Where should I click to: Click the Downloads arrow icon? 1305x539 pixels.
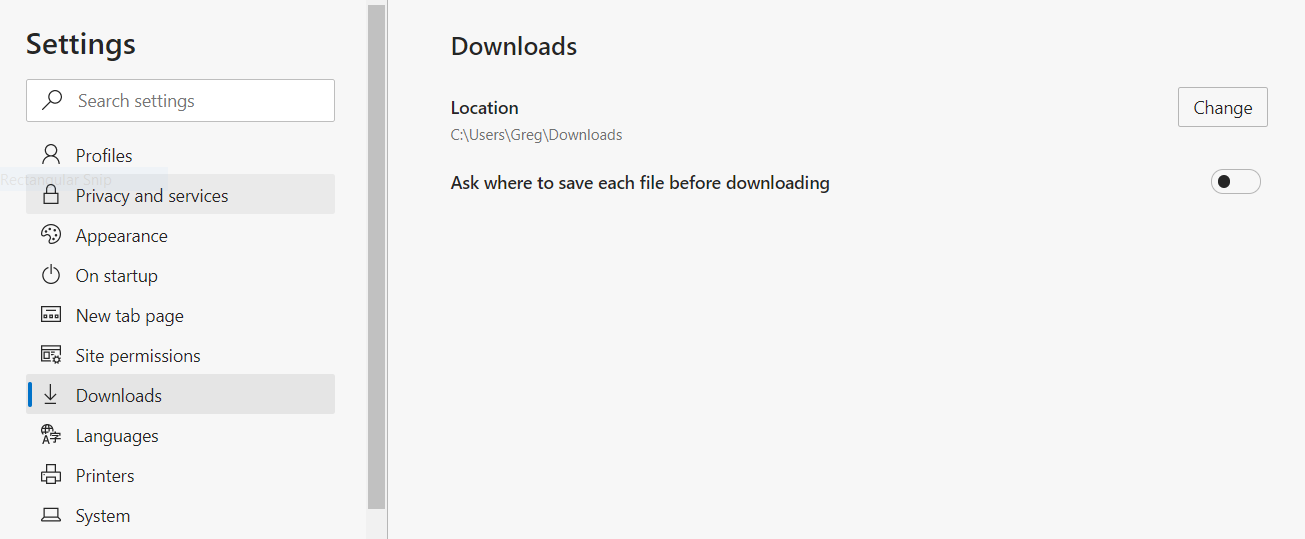[x=50, y=395]
